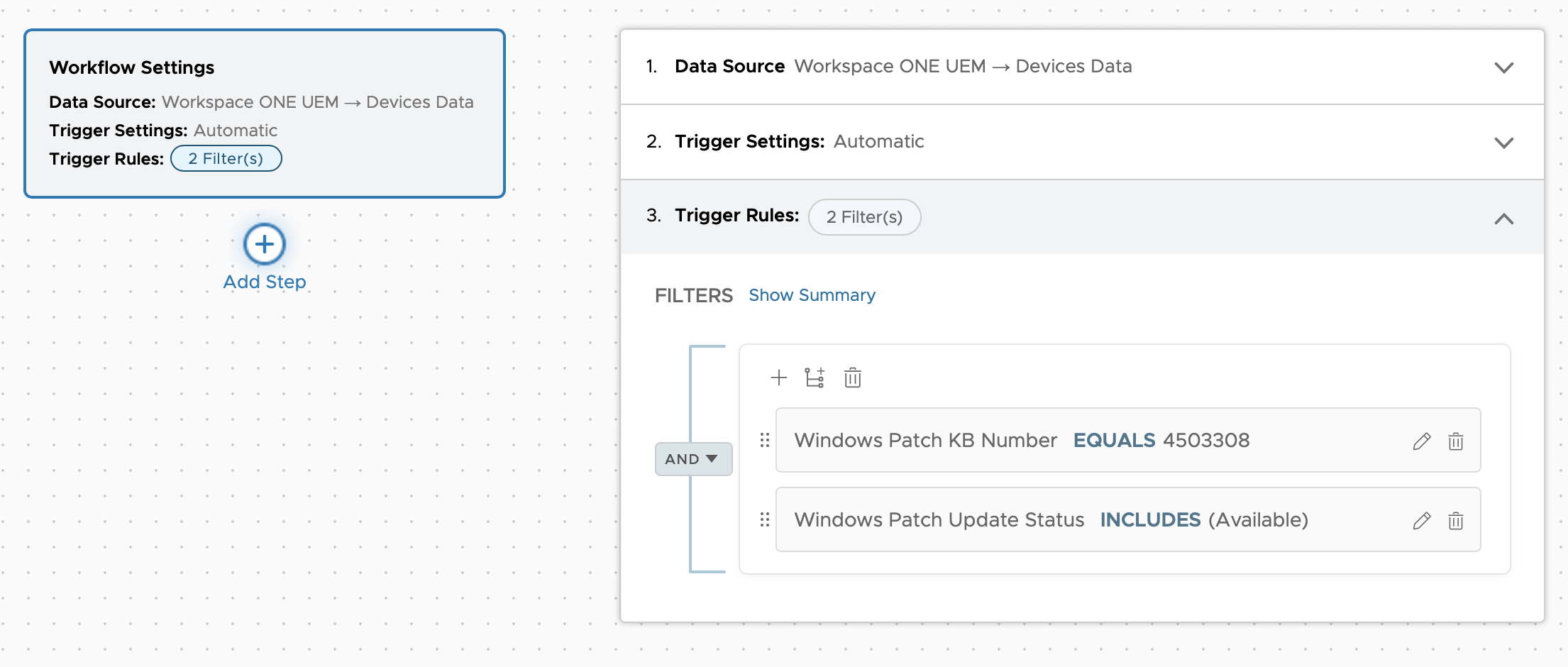This screenshot has width=1568, height=667.
Task: Delete the entire filter group
Action: [852, 377]
